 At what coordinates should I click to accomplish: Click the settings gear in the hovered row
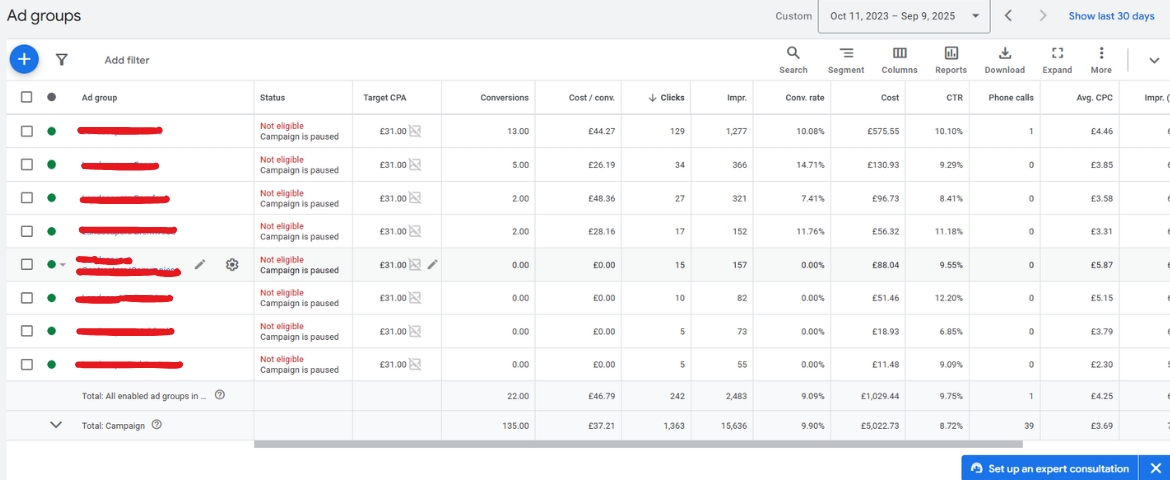232,265
